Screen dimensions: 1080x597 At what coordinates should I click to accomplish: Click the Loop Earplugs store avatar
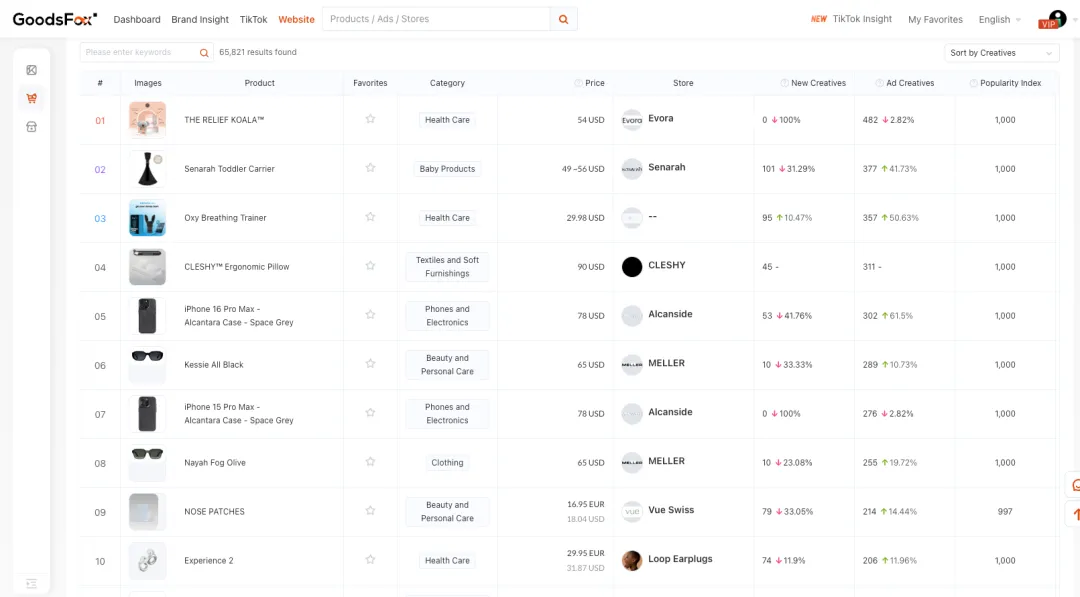point(632,561)
